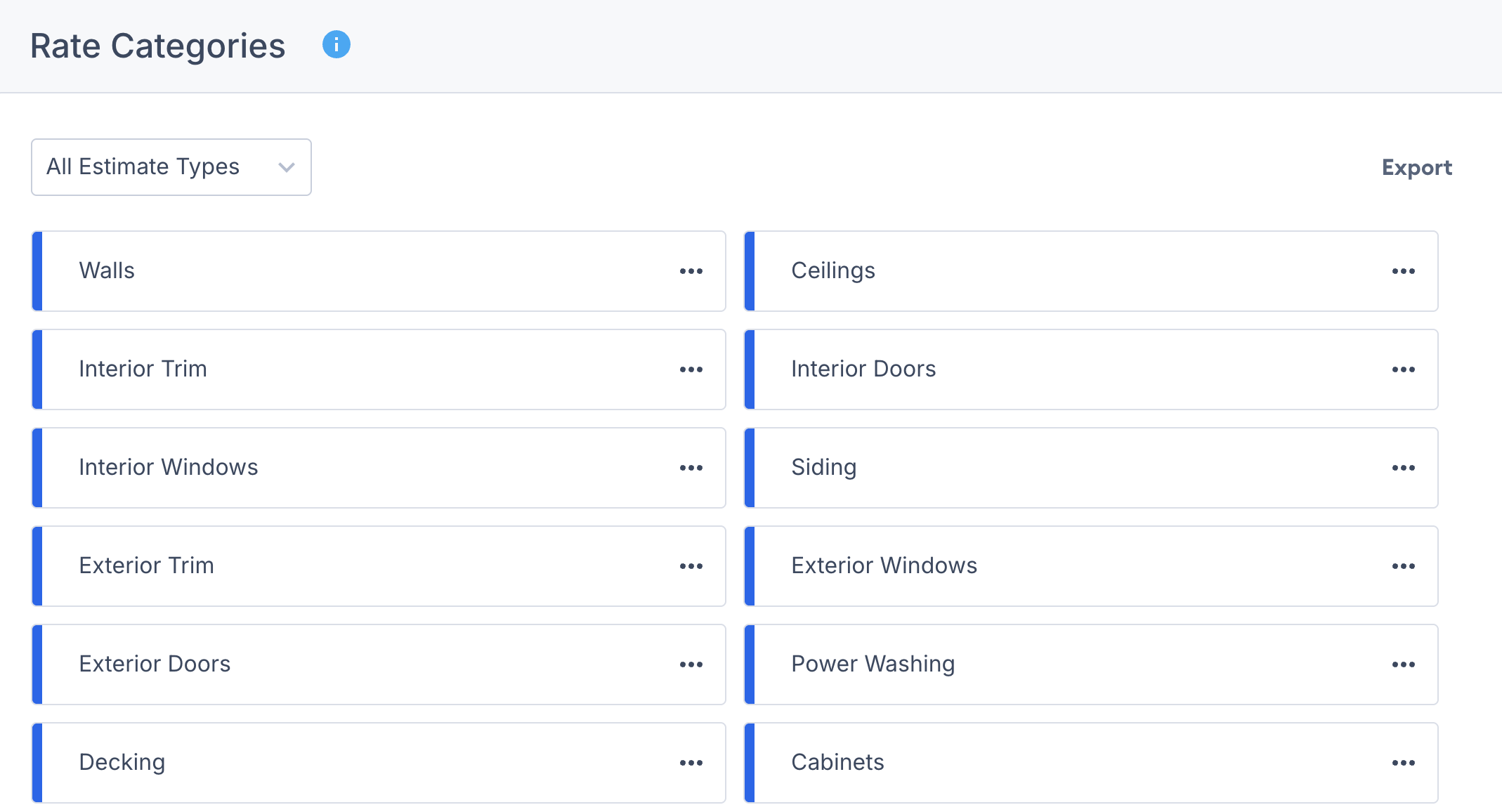Select the Interior Doors category label

click(x=863, y=369)
